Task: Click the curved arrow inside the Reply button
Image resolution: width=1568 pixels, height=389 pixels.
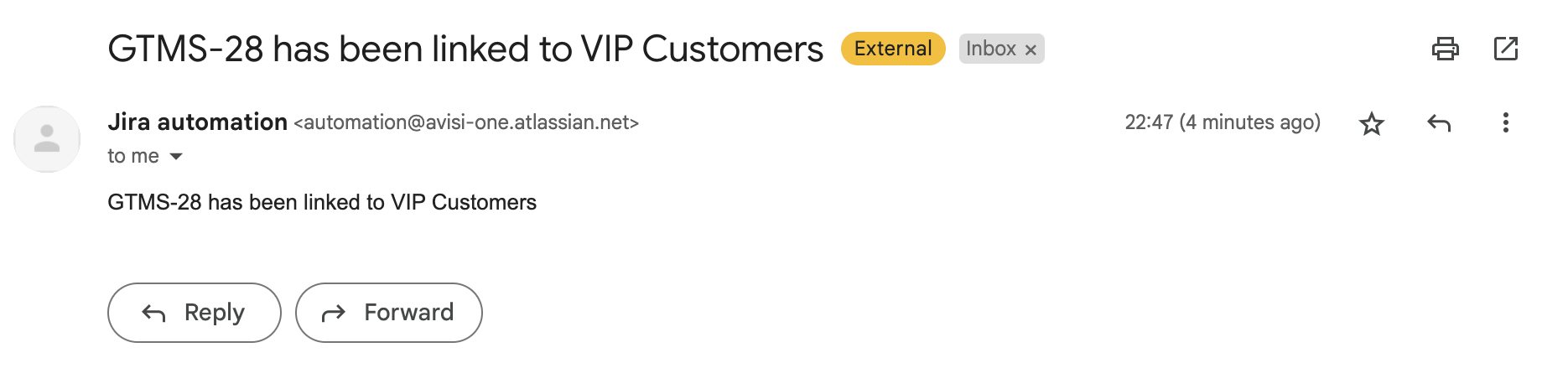Action: (153, 314)
